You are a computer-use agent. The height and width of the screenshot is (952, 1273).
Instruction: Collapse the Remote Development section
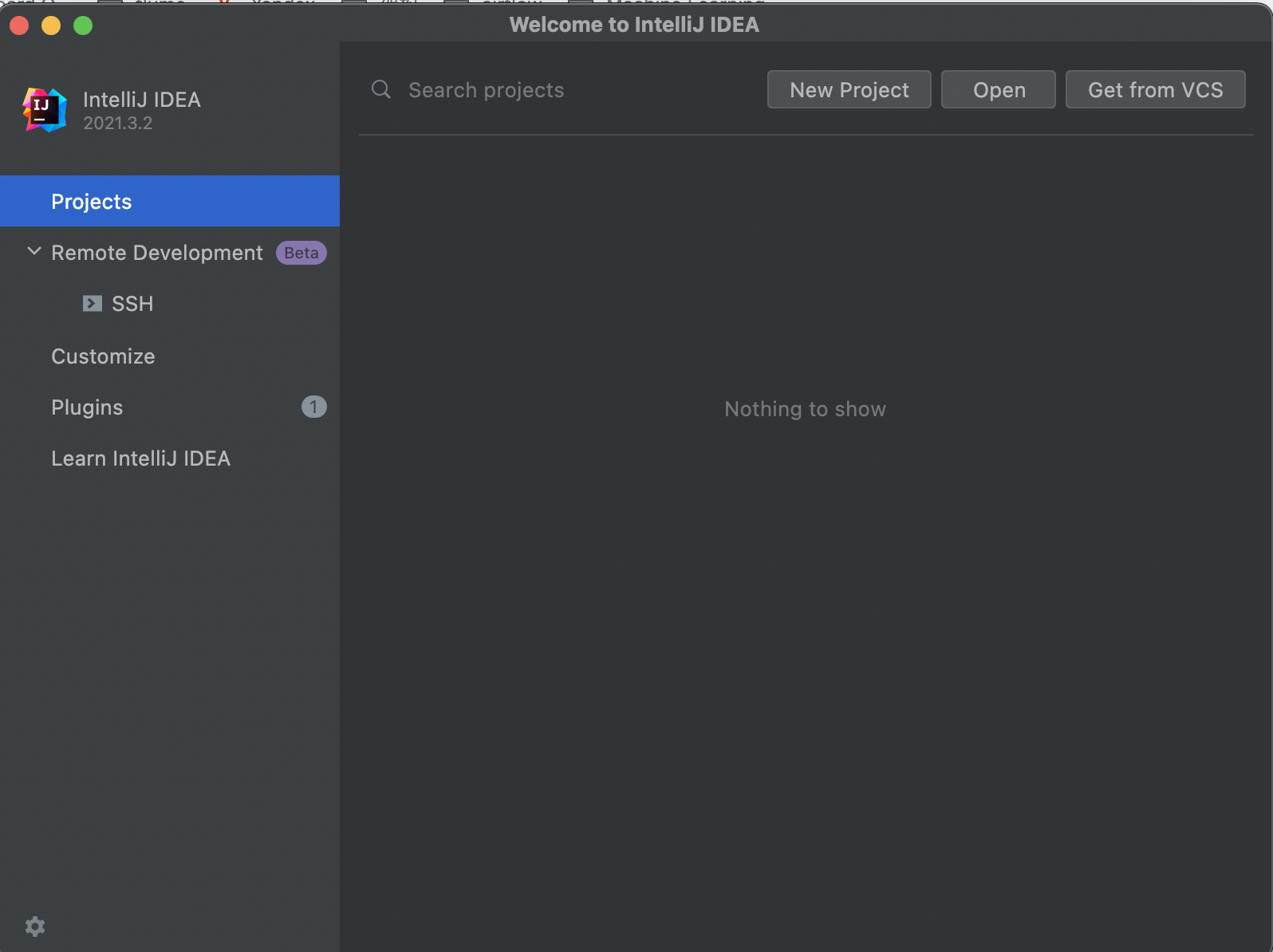pyautogui.click(x=34, y=251)
